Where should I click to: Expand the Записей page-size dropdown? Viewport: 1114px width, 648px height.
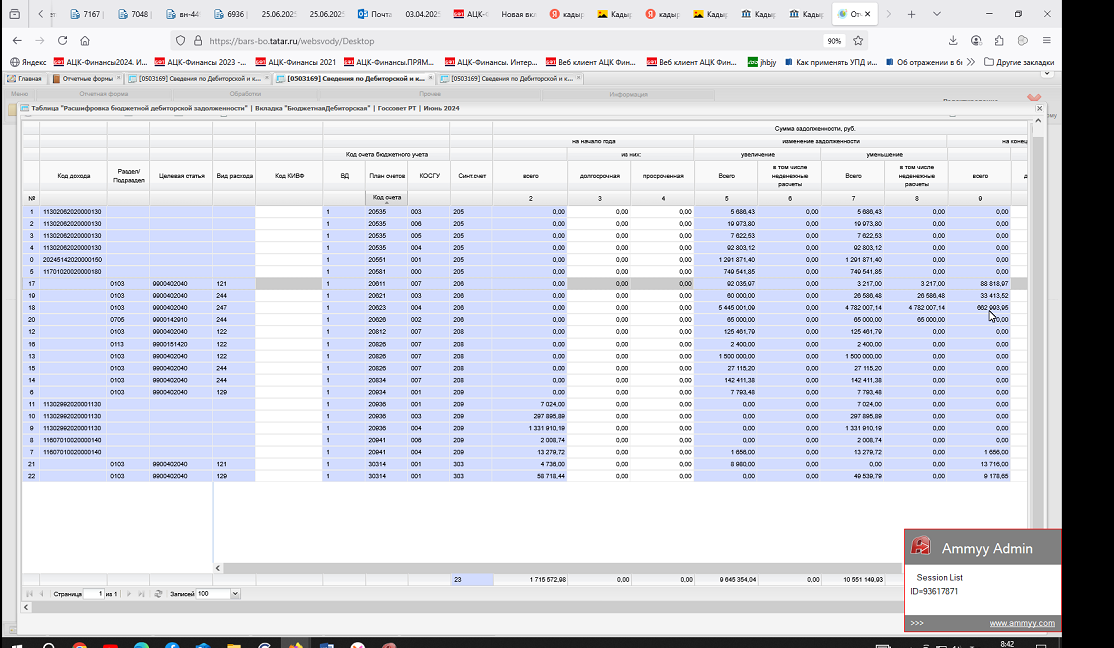[235, 594]
